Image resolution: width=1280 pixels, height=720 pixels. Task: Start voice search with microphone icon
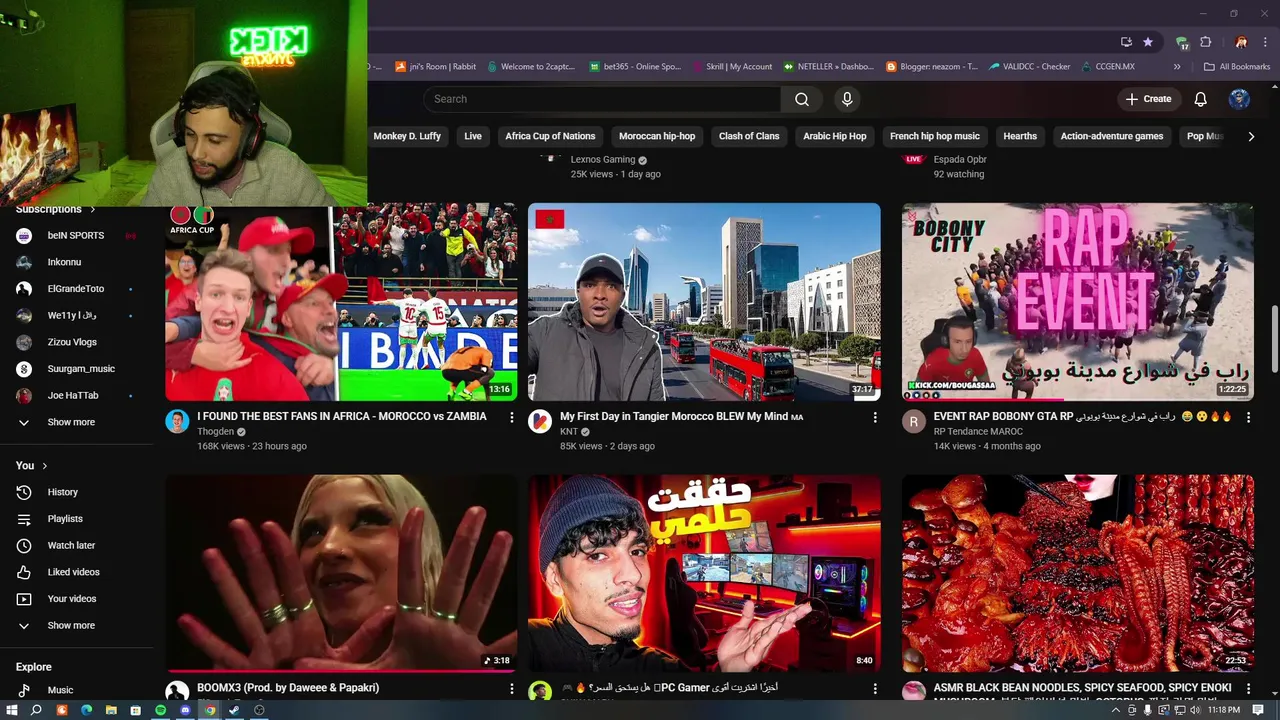pos(847,99)
